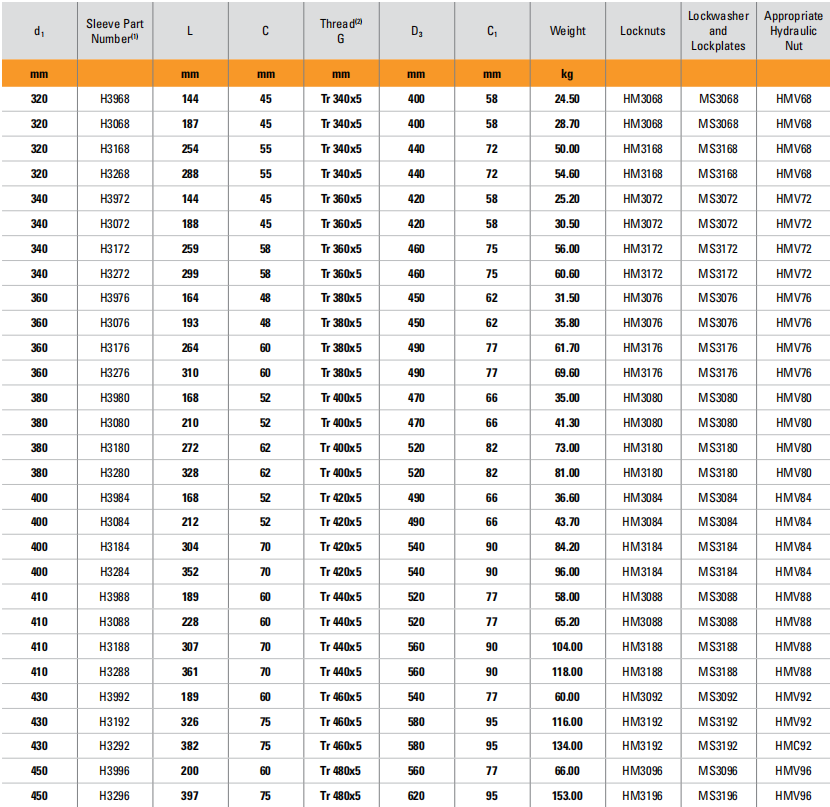Click the weight value 24.50
Screen dimensions: 830x807
(567, 99)
